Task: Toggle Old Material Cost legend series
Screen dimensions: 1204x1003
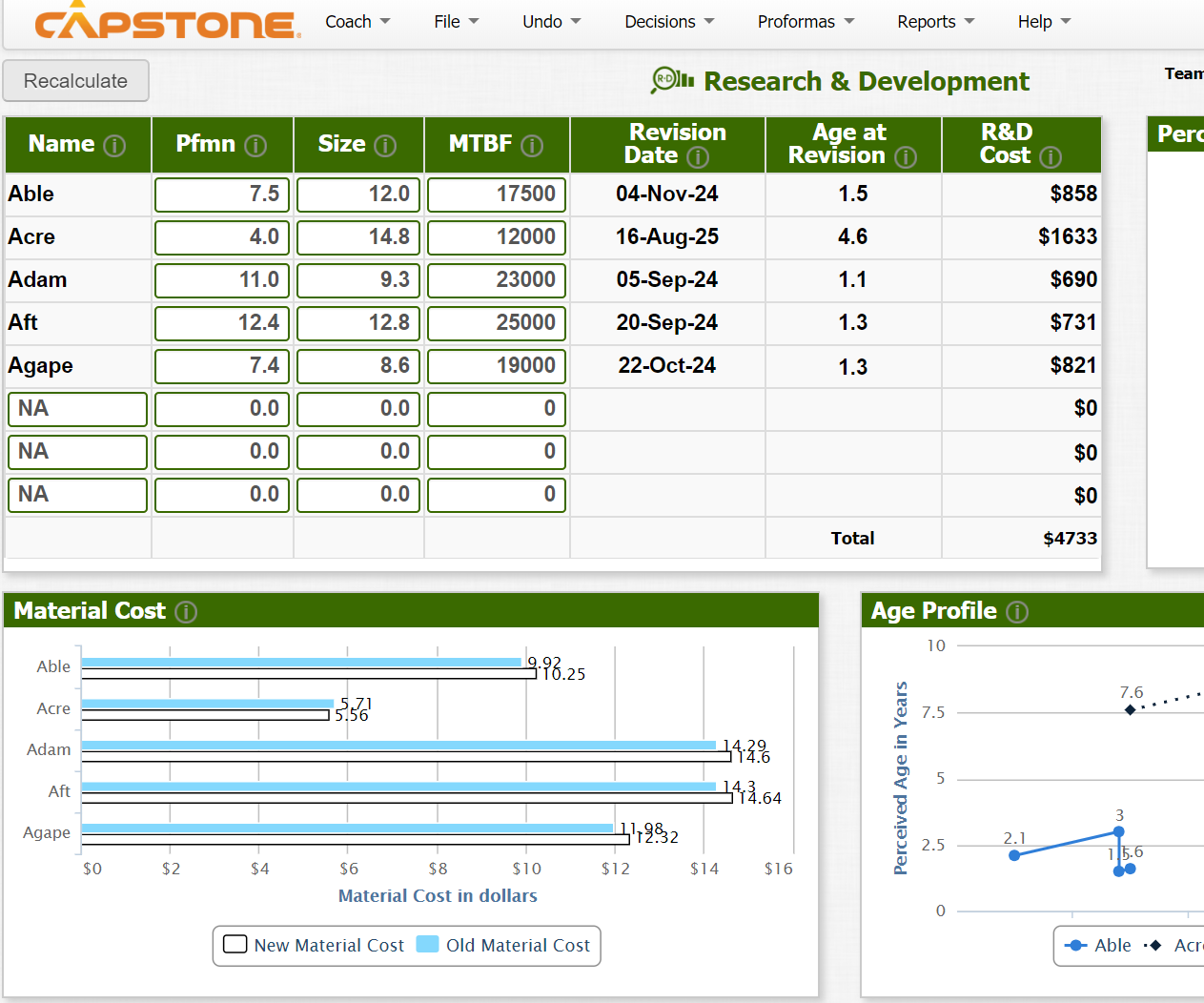Action: point(503,945)
